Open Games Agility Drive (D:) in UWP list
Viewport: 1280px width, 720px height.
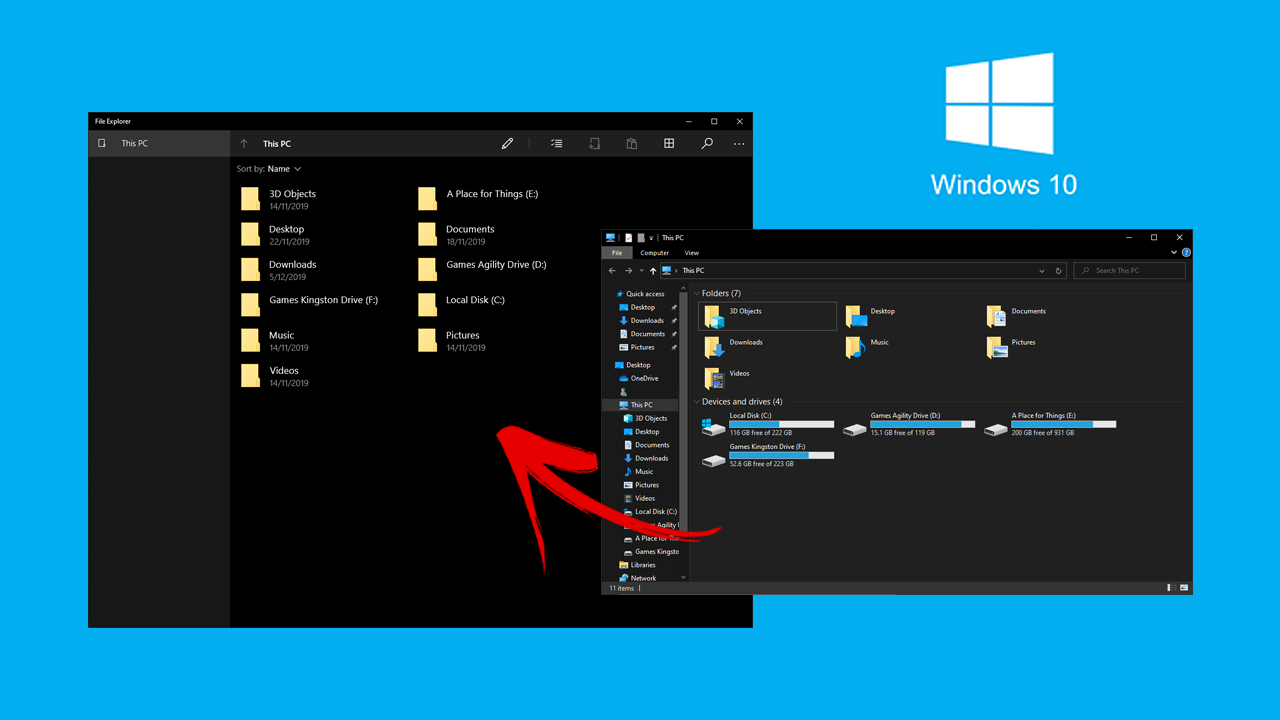(x=483, y=270)
